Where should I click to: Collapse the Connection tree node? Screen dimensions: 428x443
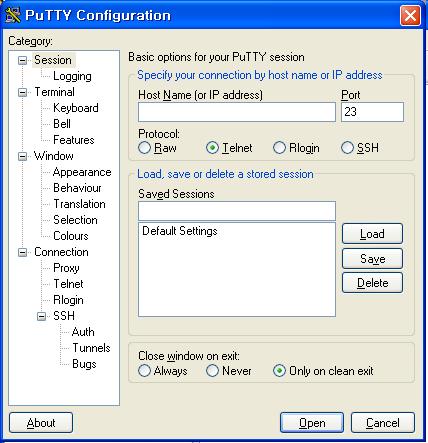click(22, 252)
